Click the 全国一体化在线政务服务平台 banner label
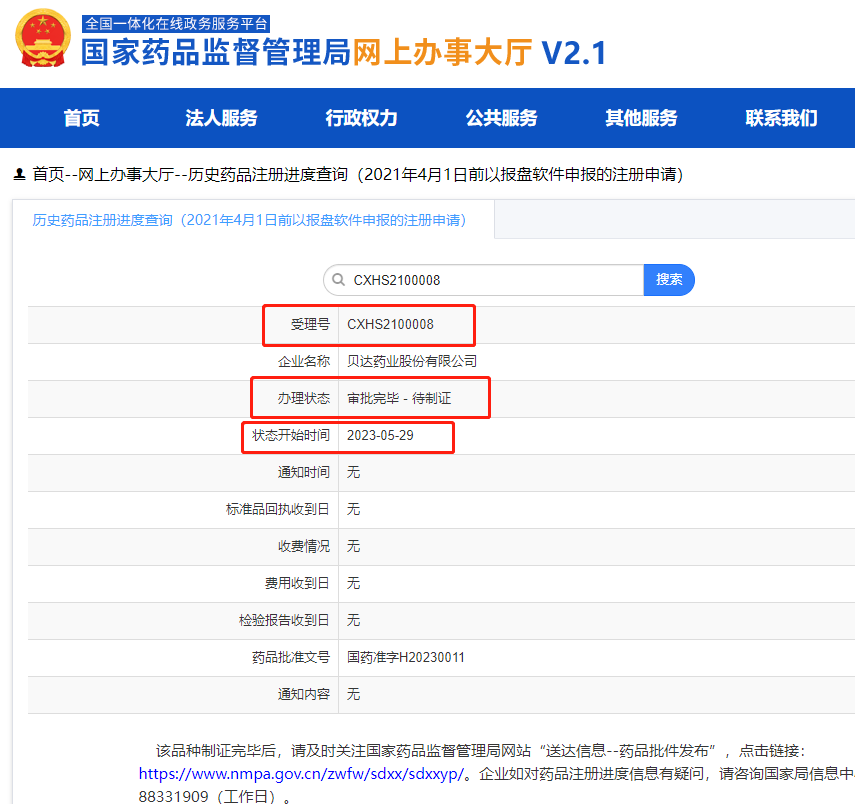Viewport: 855px width, 804px height. click(x=177, y=23)
